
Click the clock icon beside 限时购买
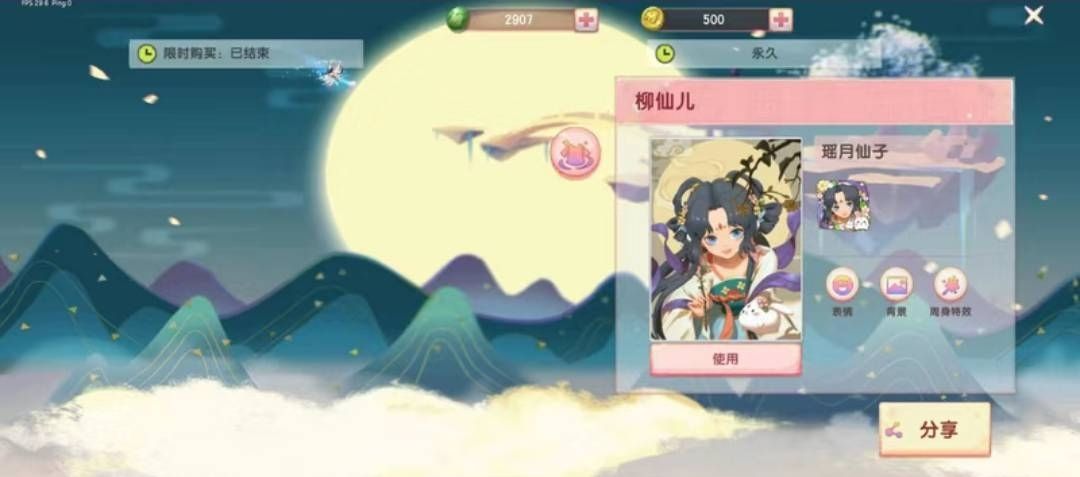147,54
